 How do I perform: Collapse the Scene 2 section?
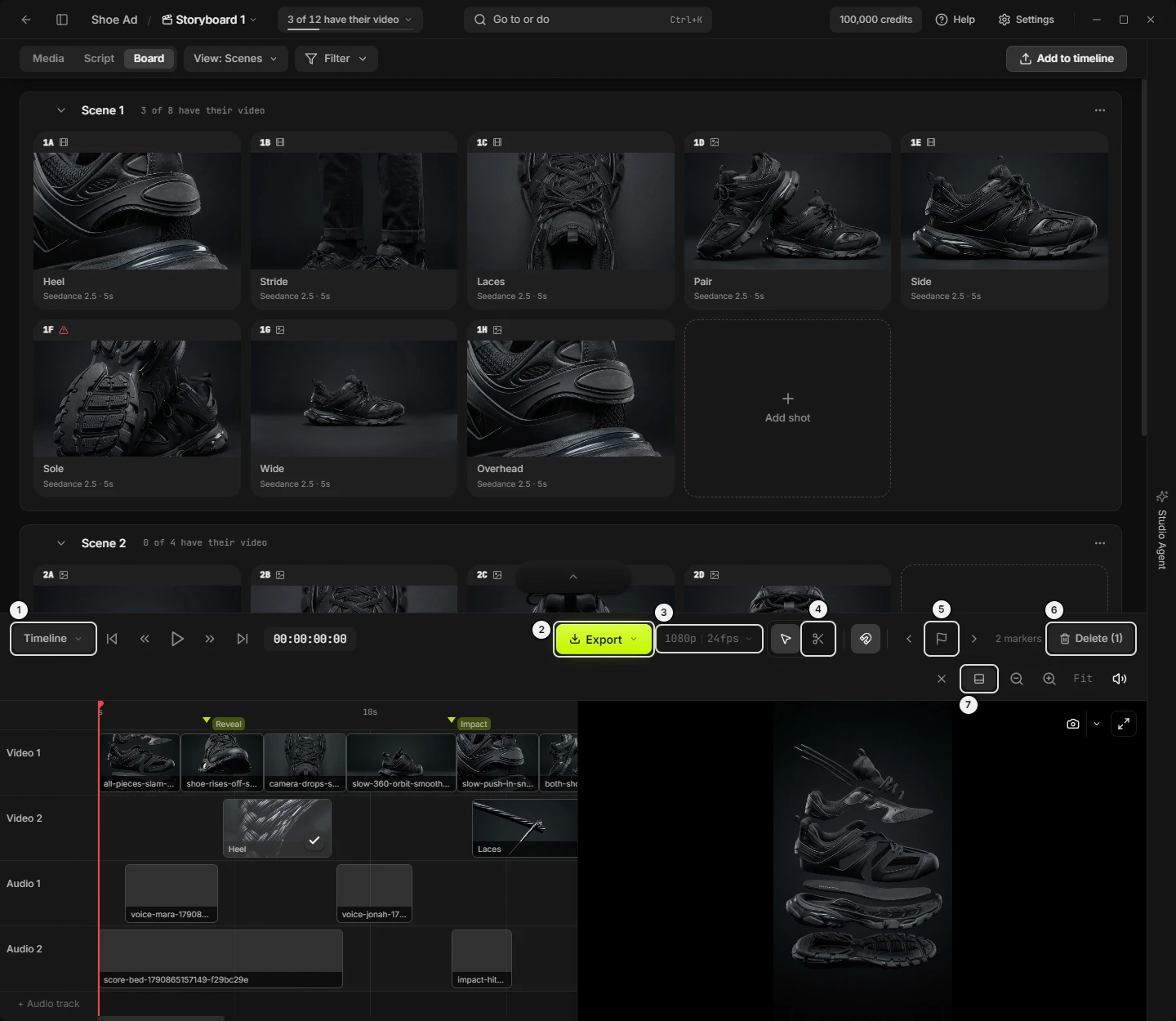click(x=61, y=543)
